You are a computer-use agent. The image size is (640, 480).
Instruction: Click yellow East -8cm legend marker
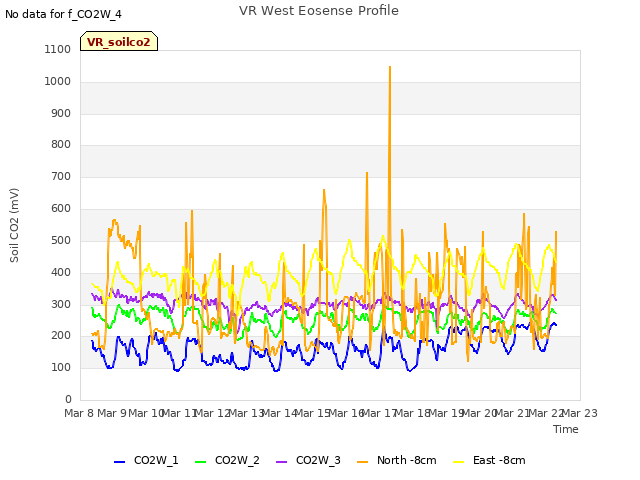coord(459,461)
